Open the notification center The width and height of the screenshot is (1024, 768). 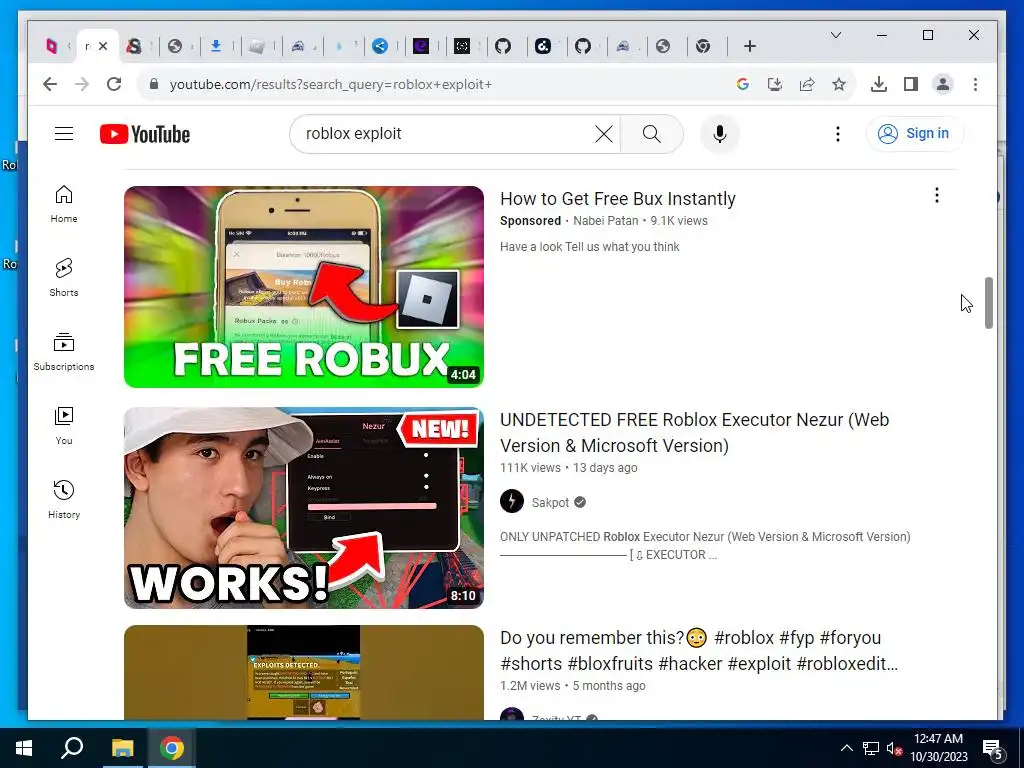(992, 748)
